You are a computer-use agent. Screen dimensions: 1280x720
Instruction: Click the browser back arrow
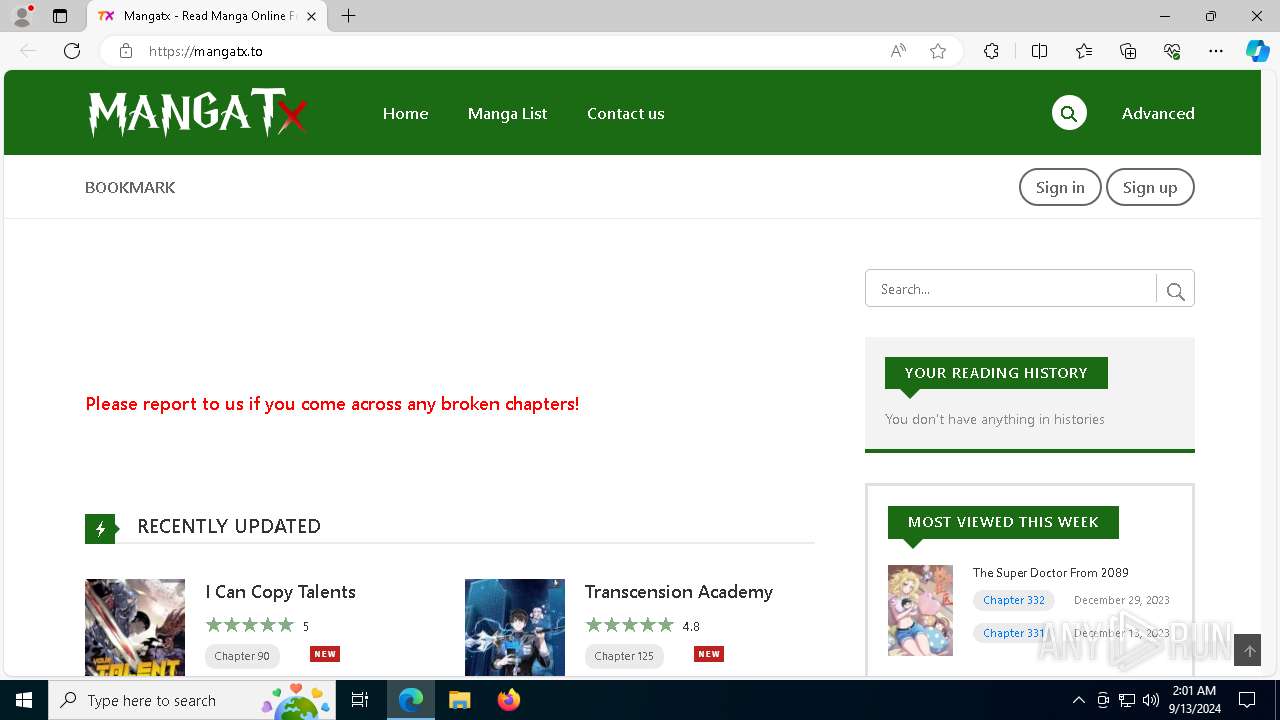pyautogui.click(x=28, y=51)
